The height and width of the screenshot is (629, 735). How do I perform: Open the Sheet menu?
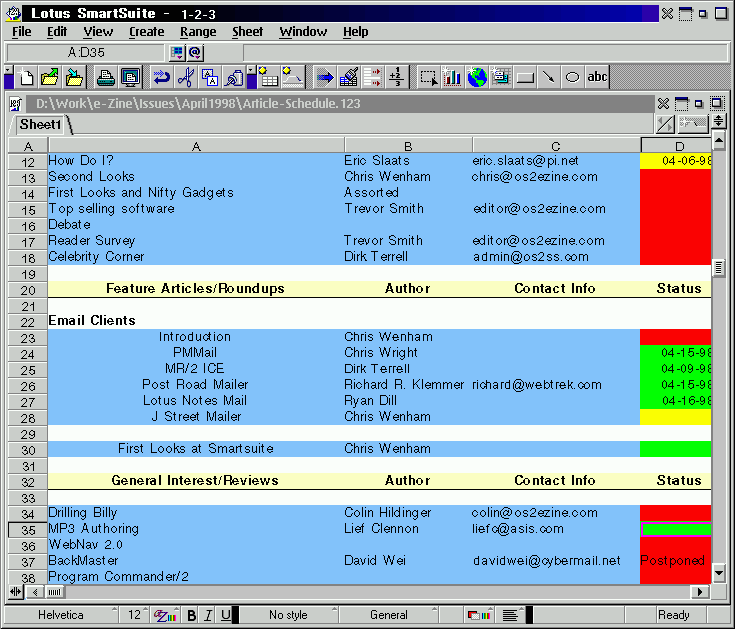tap(248, 32)
